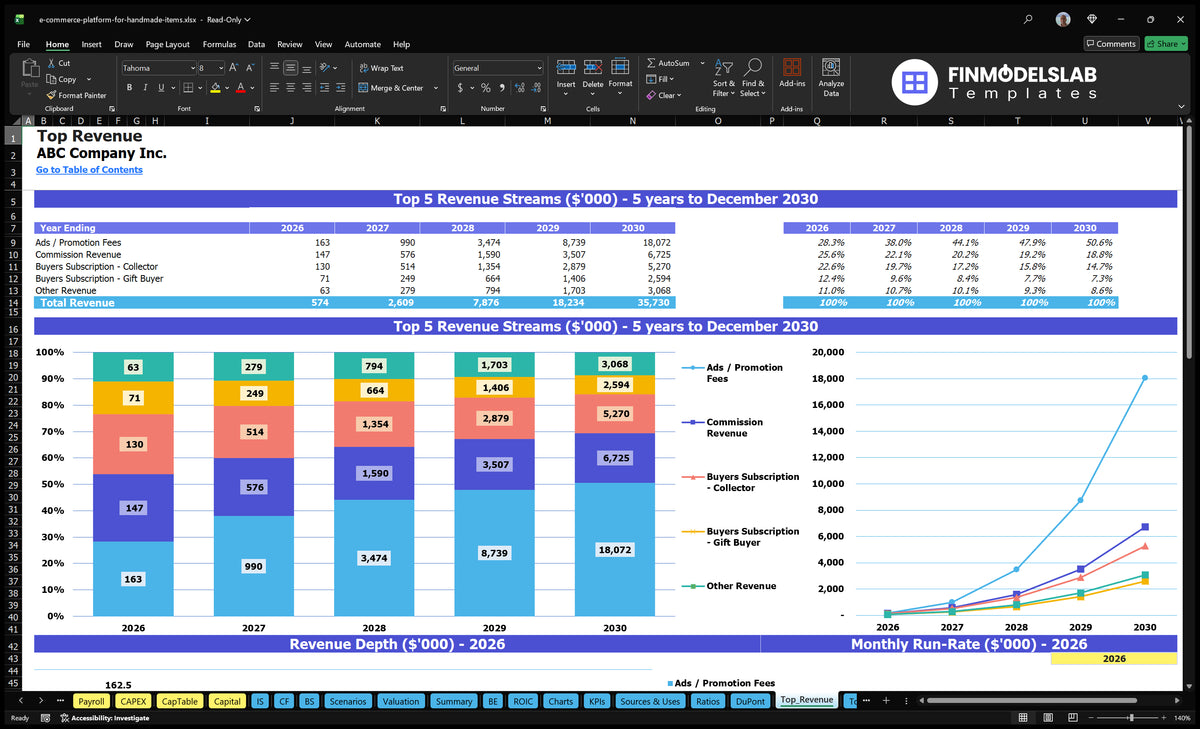This screenshot has width=1200, height=729.
Task: Apply Comma Style format
Action: [501, 88]
